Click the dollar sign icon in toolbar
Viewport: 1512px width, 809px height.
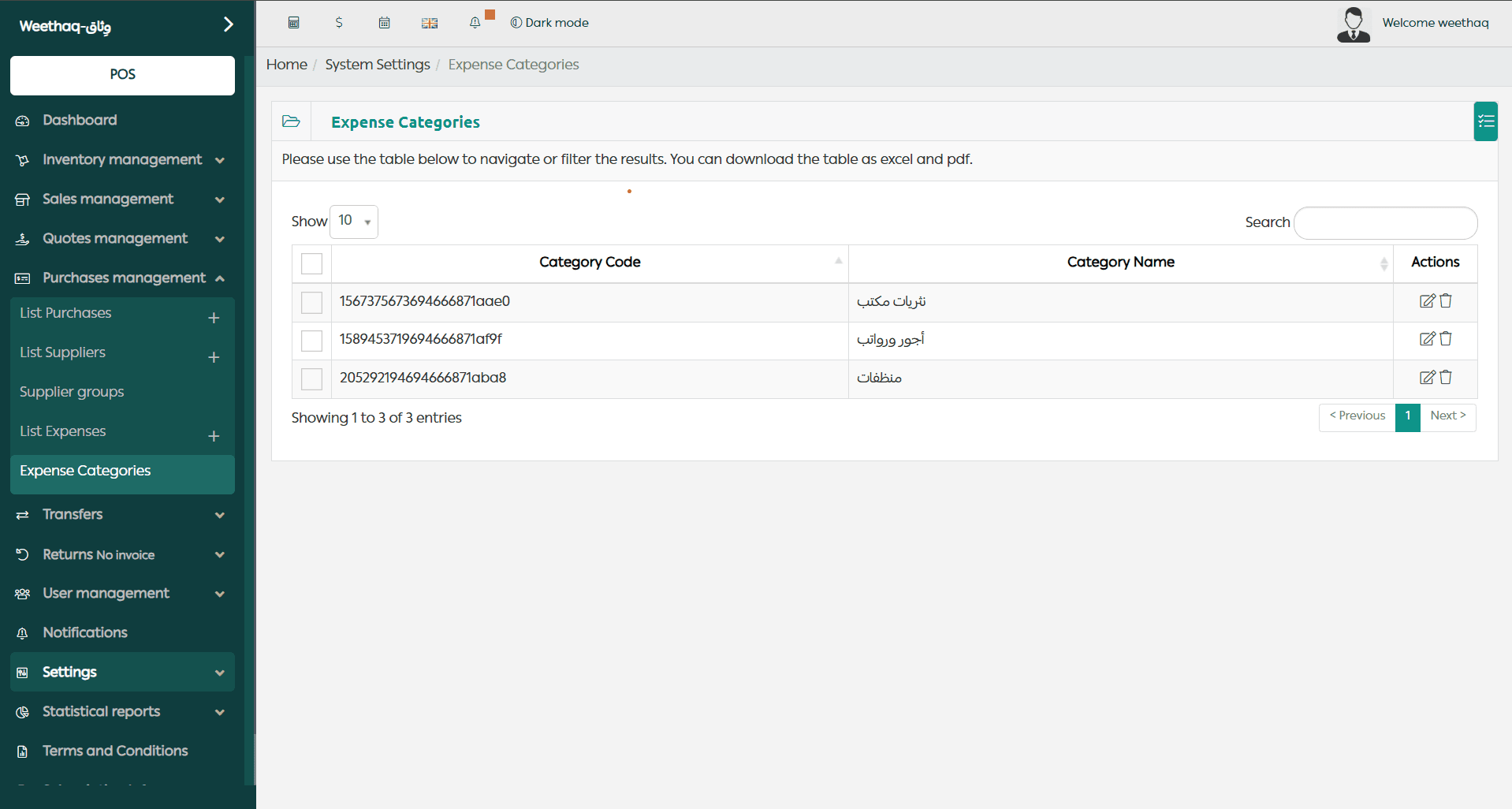tap(339, 23)
